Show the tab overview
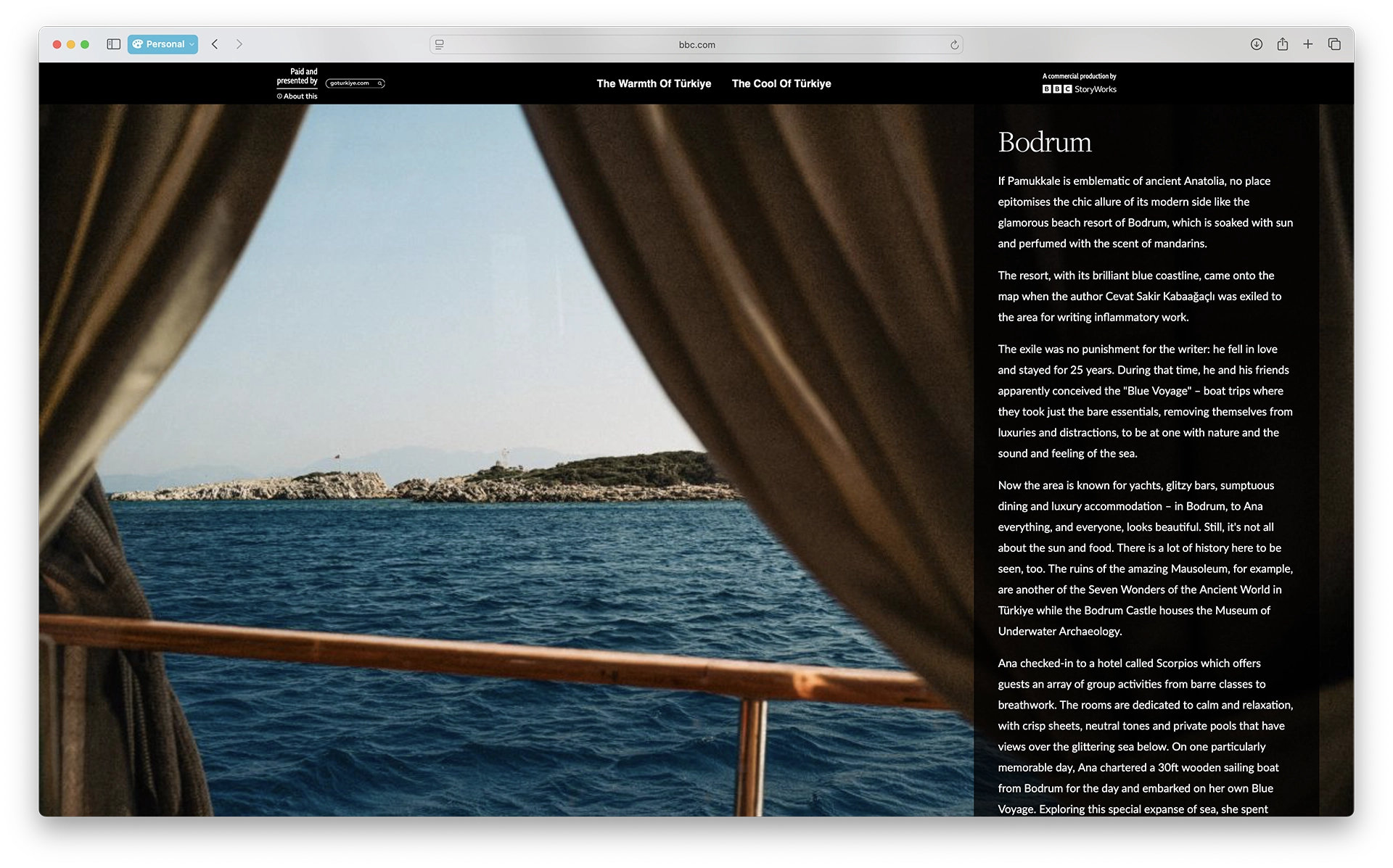This screenshot has width=1393, height=868. pyautogui.click(x=1334, y=44)
